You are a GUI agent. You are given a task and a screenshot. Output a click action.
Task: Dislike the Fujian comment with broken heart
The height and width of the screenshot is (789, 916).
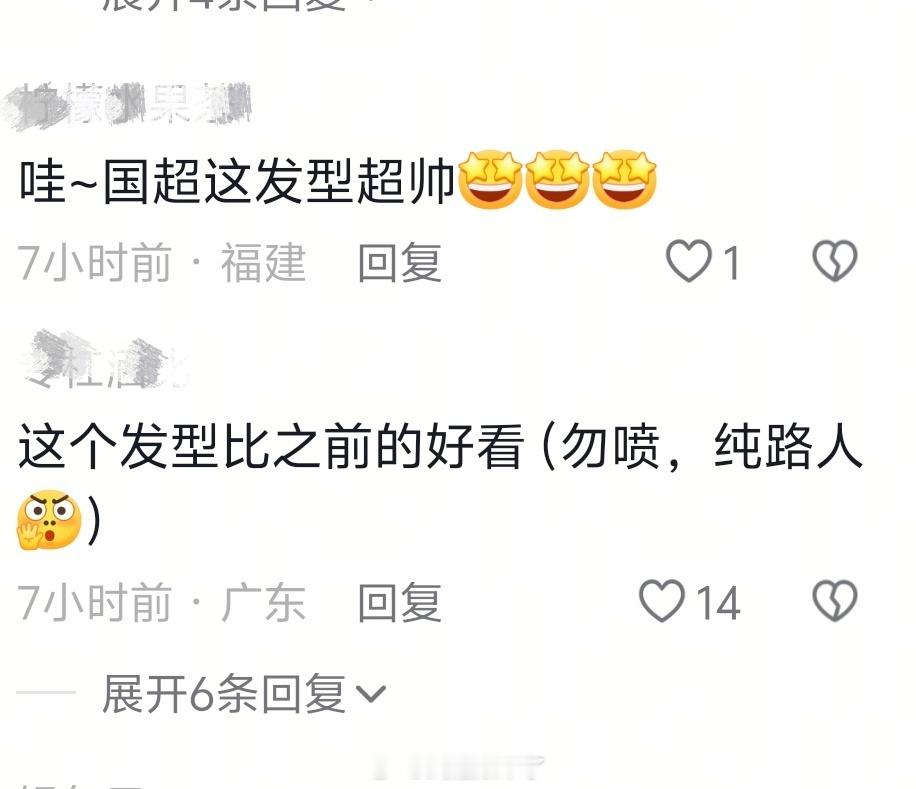coord(835,260)
